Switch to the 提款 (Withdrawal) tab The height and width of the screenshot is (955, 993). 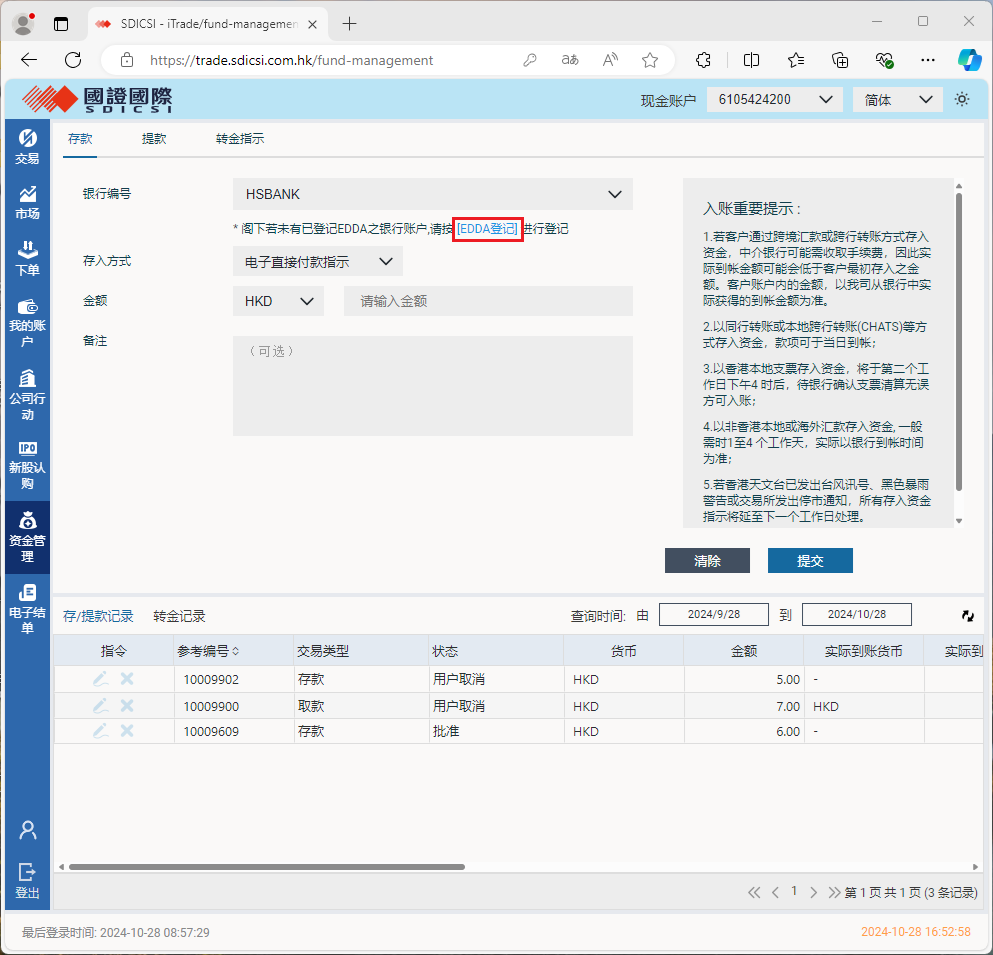pyautogui.click(x=154, y=139)
